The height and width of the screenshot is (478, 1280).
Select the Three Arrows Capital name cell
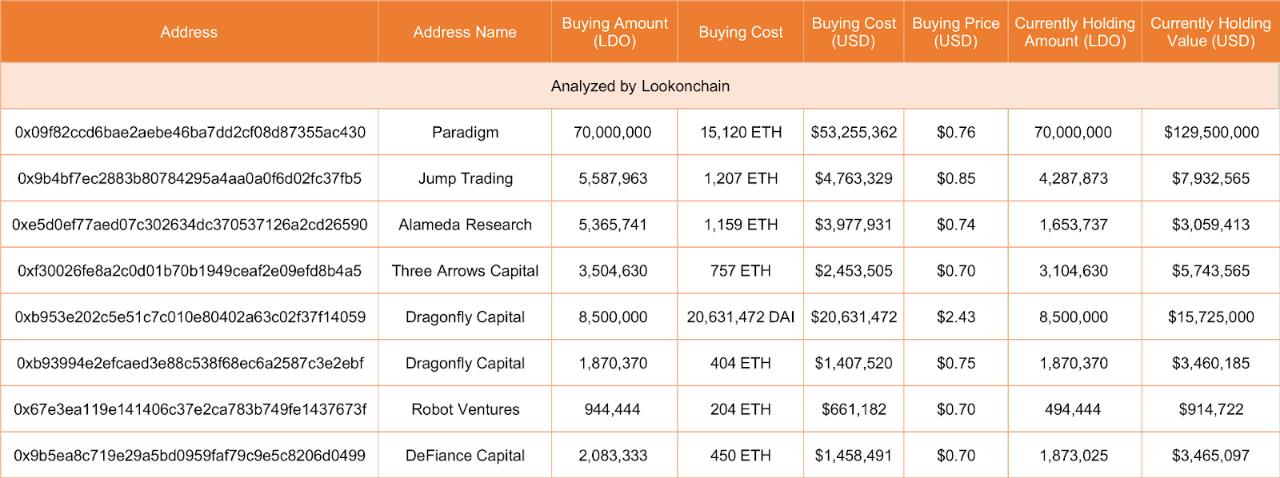pyautogui.click(x=465, y=270)
